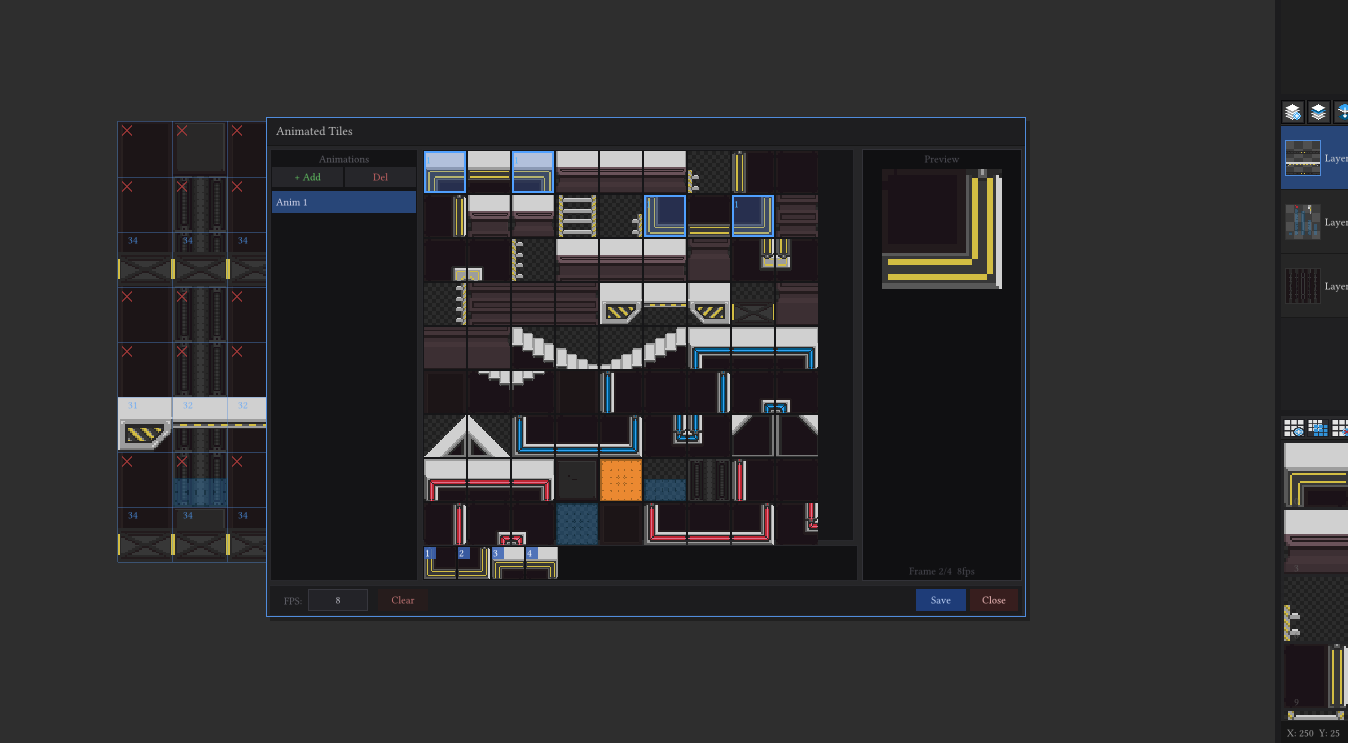This screenshot has height=743, width=1348.
Task: Click the FPS input field
Action: [x=338, y=600]
